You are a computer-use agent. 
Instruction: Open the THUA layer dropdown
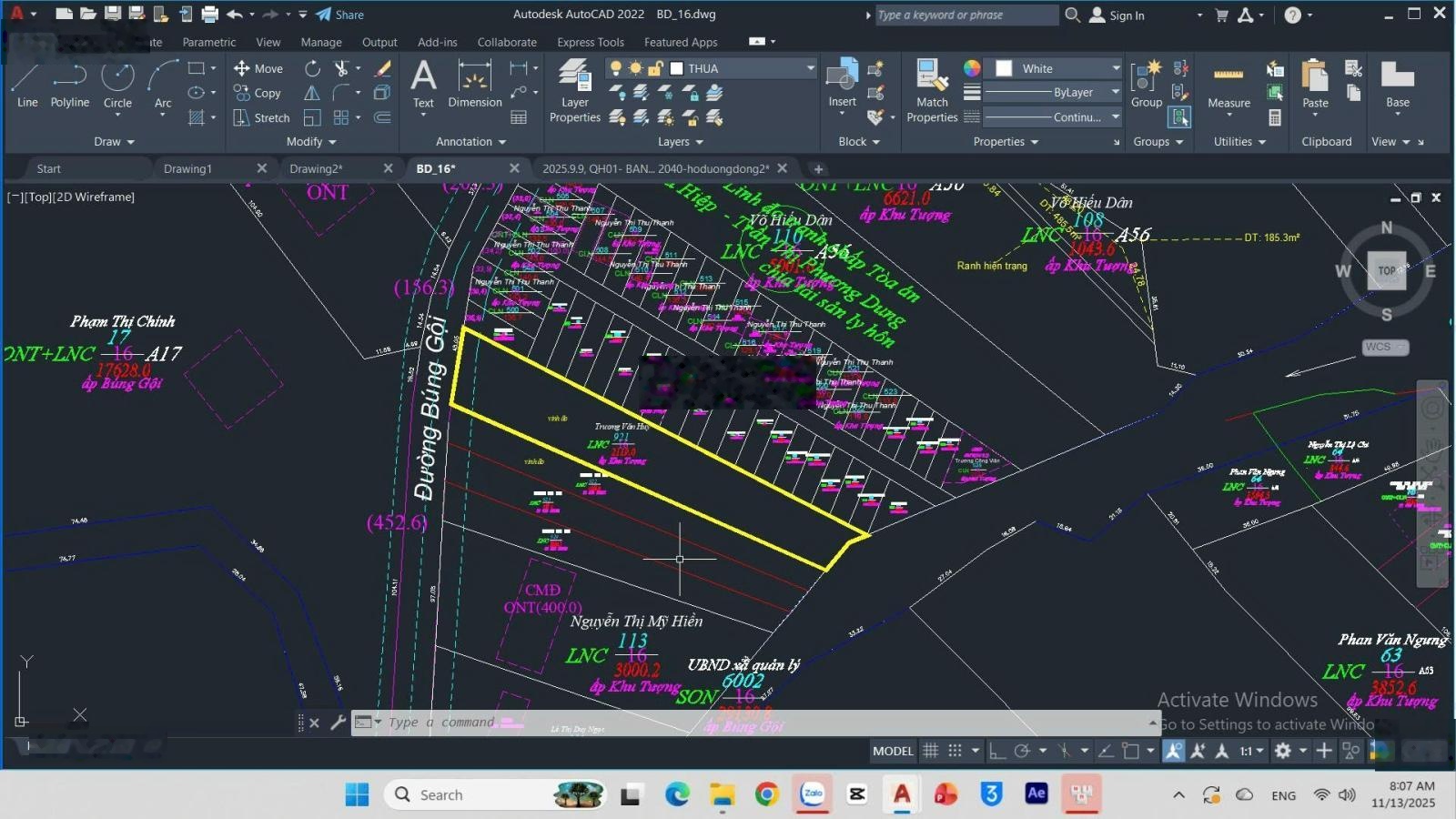809,68
